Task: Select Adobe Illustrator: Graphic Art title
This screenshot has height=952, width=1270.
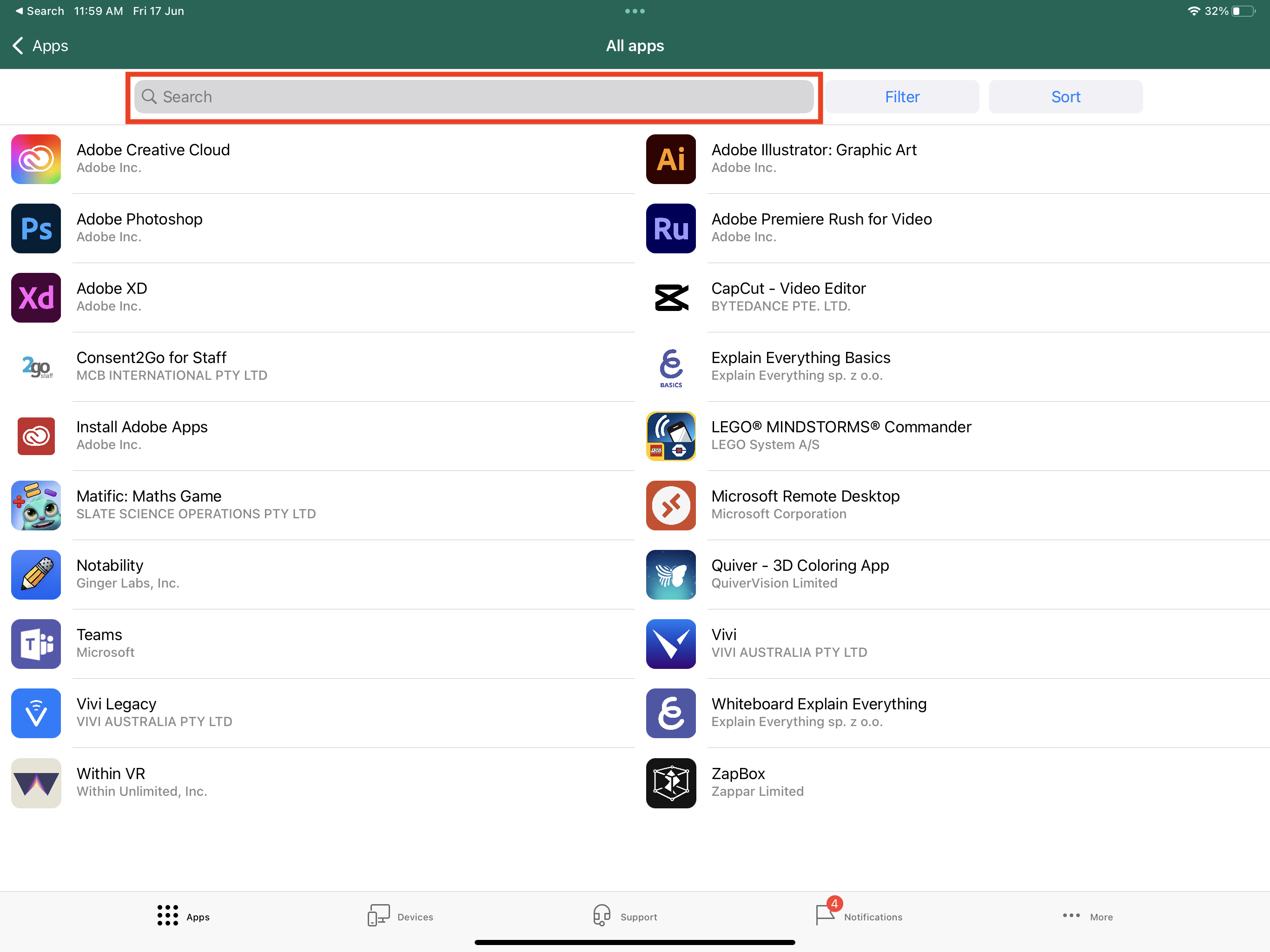Action: tap(814, 149)
